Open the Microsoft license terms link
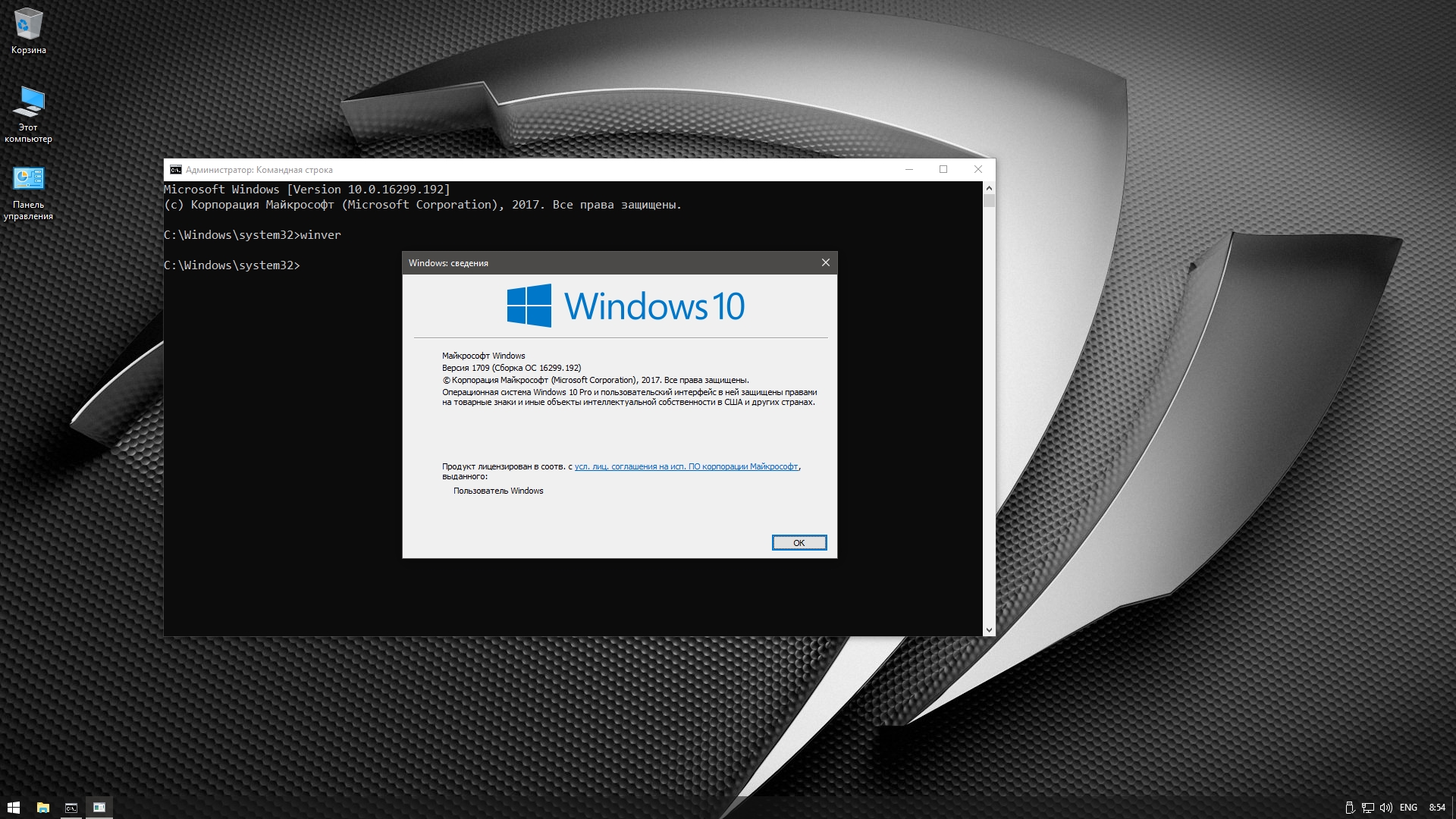The image size is (1456, 819). click(686, 466)
